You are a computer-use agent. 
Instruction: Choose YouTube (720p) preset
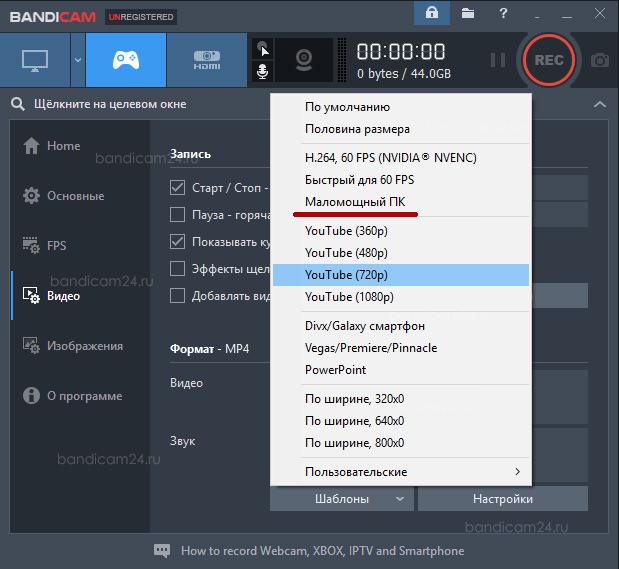[x=401, y=275]
